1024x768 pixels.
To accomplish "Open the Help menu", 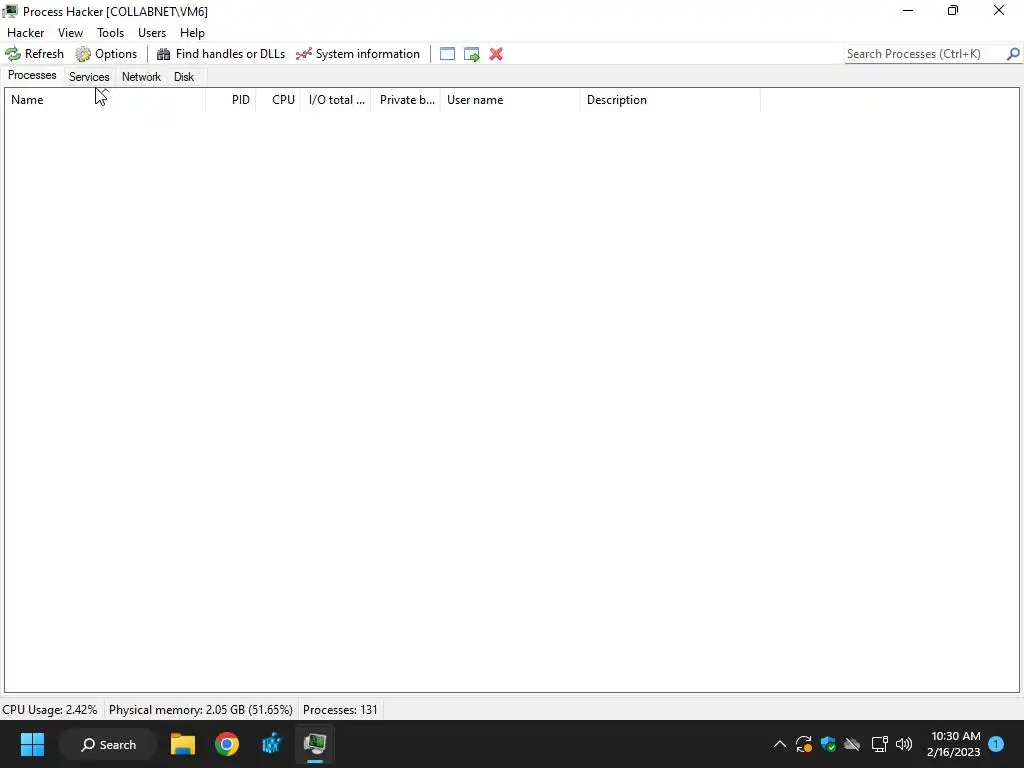I will pos(193,33).
